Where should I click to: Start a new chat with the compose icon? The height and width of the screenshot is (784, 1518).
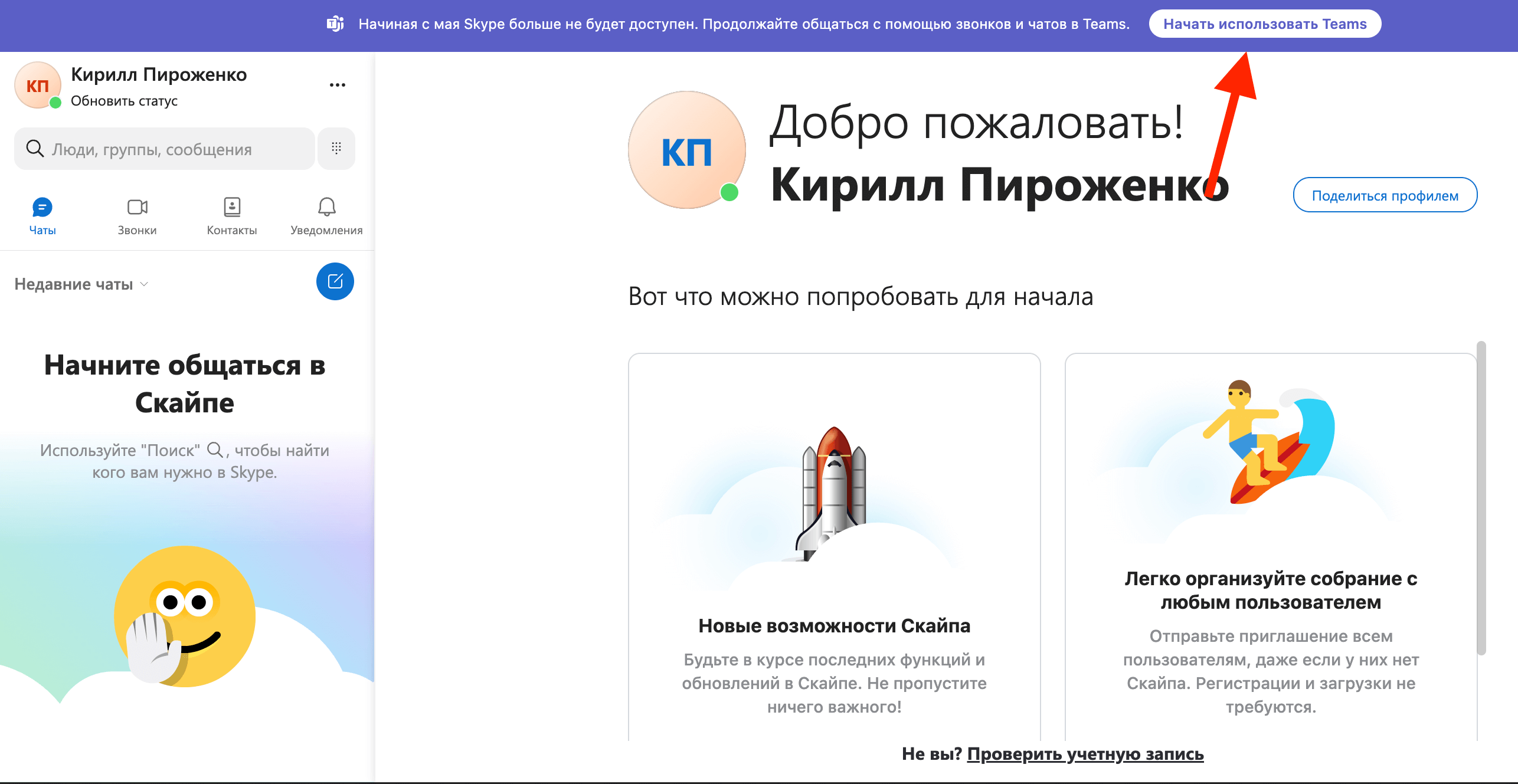click(x=335, y=282)
